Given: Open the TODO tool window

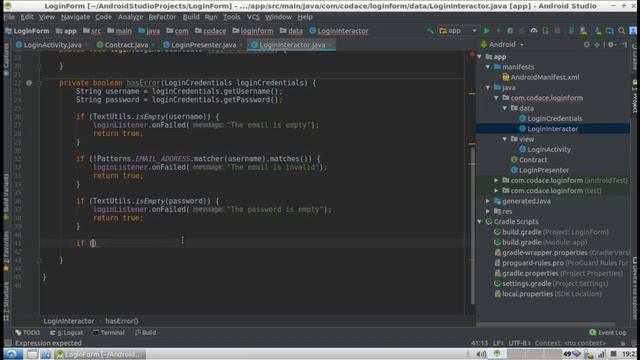Looking at the screenshot, I should click(27, 333).
